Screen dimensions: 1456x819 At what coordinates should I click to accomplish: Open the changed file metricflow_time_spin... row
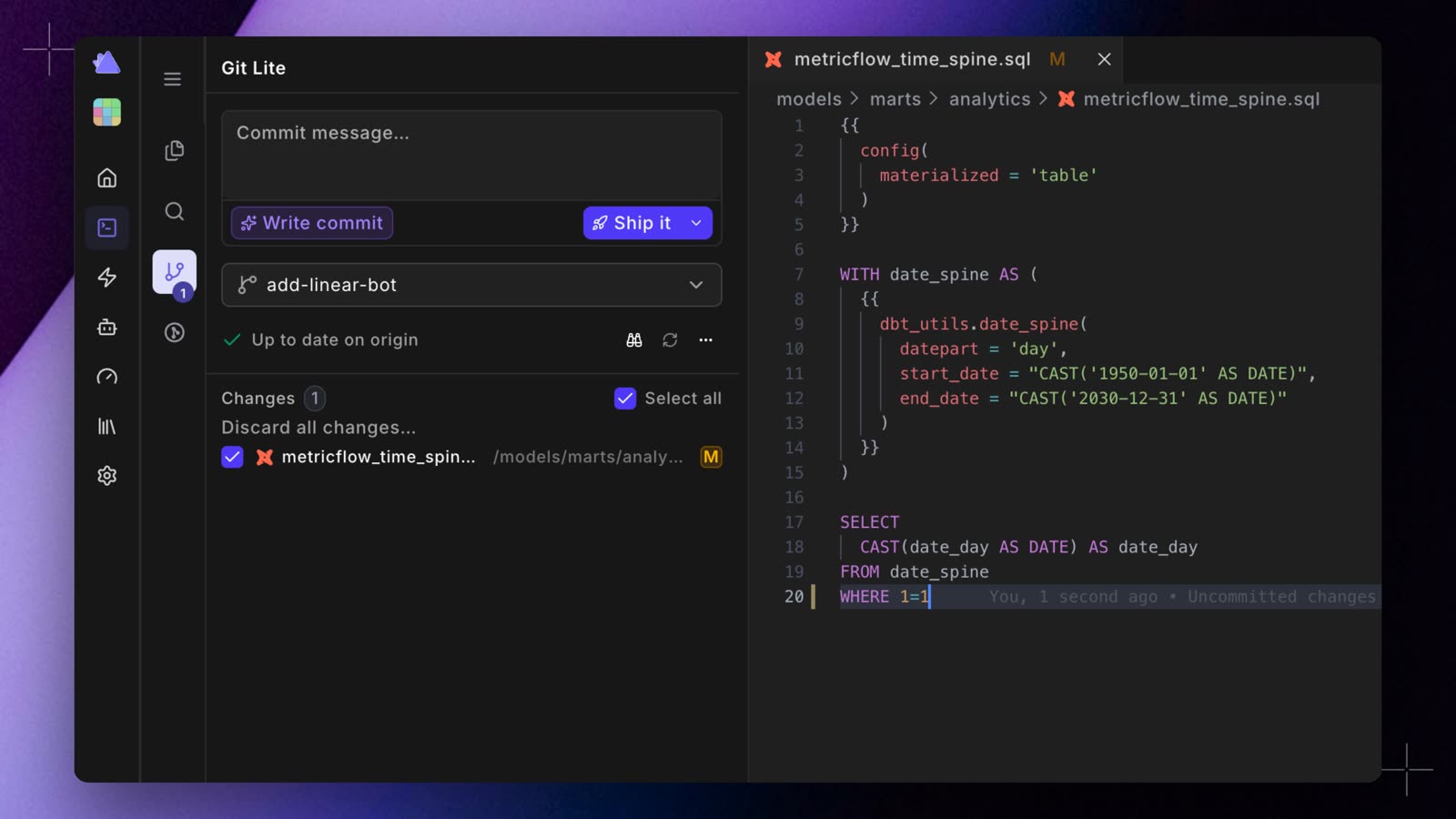[471, 457]
